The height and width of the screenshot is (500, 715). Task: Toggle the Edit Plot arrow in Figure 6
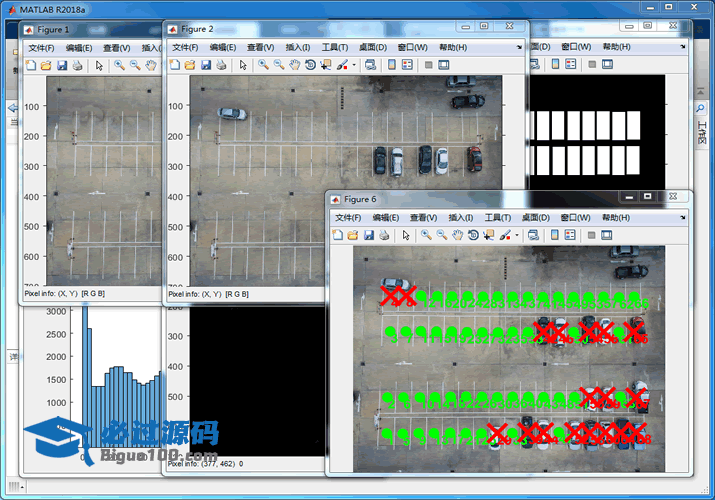[405, 235]
